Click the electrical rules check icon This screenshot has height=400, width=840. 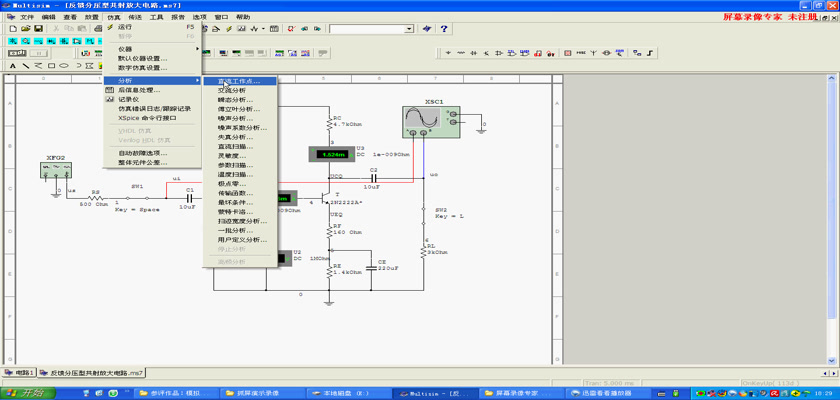[x=291, y=28]
